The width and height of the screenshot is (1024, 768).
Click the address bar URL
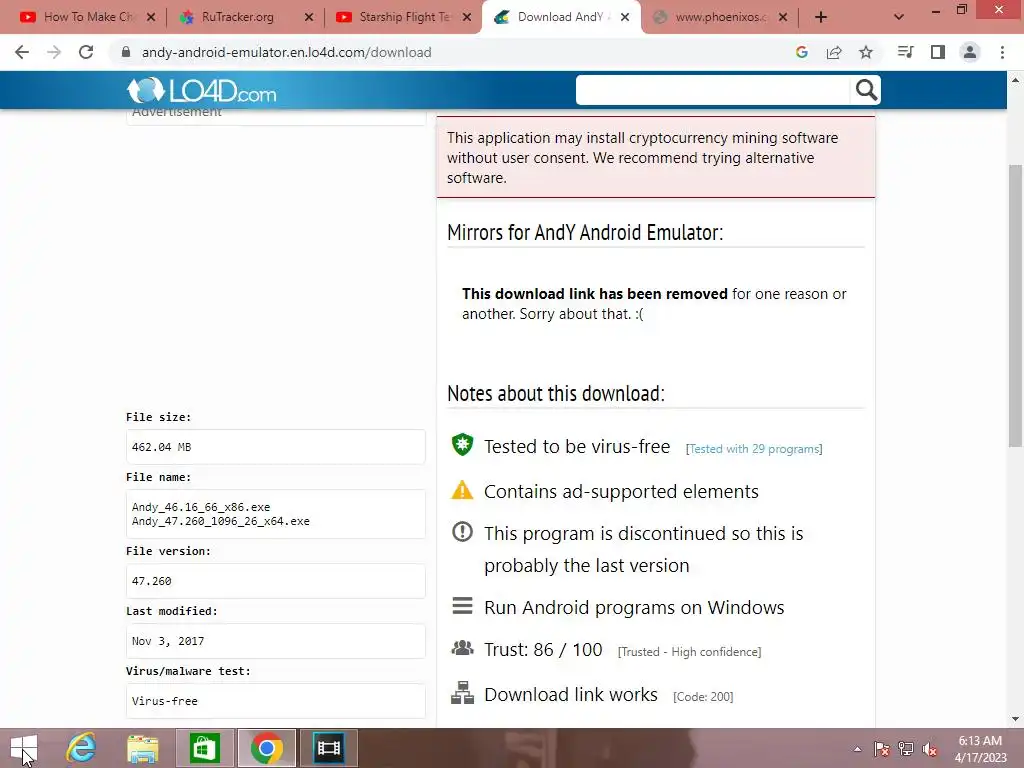point(287,52)
